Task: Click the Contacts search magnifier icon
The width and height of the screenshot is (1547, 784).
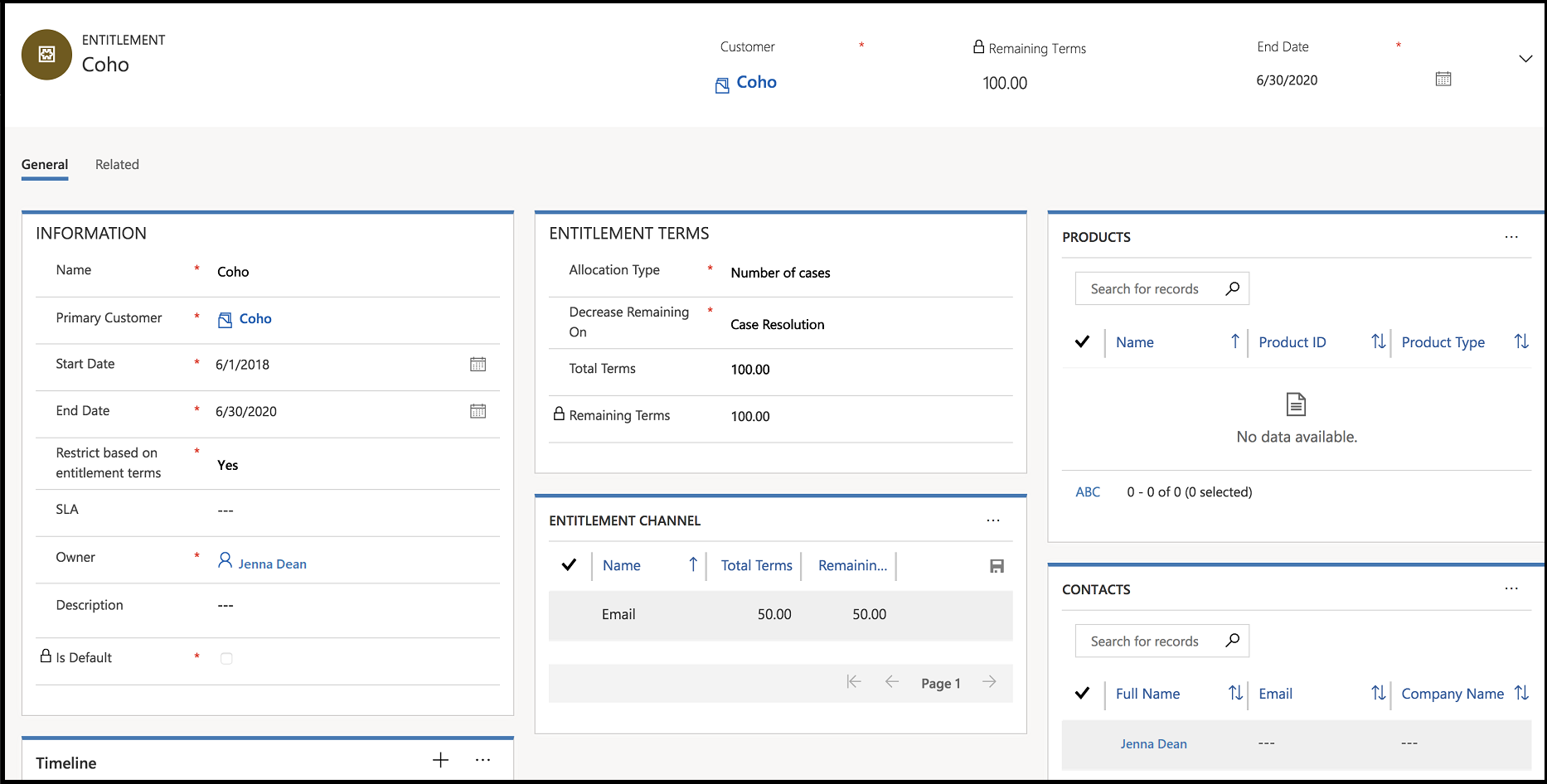Action: [x=1233, y=641]
